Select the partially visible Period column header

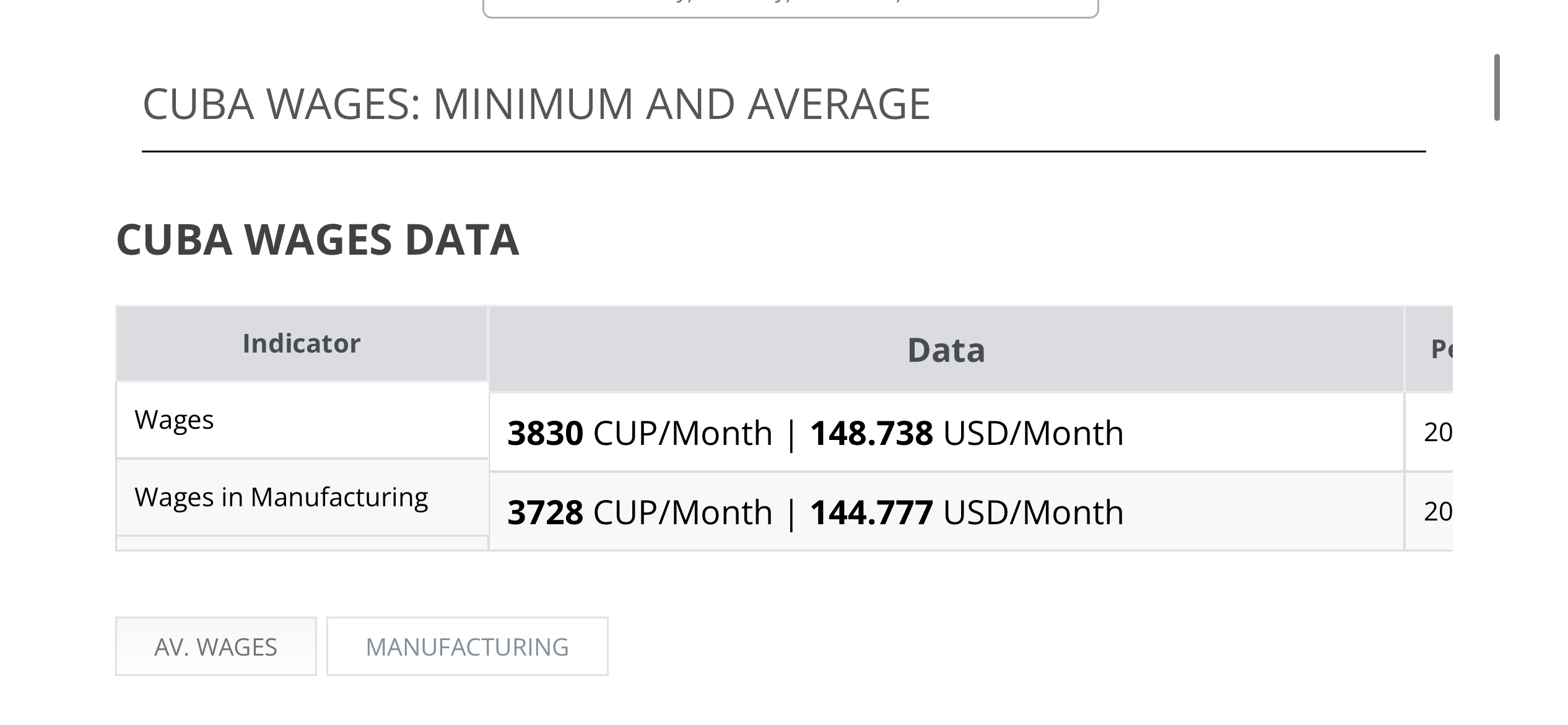(1429, 349)
